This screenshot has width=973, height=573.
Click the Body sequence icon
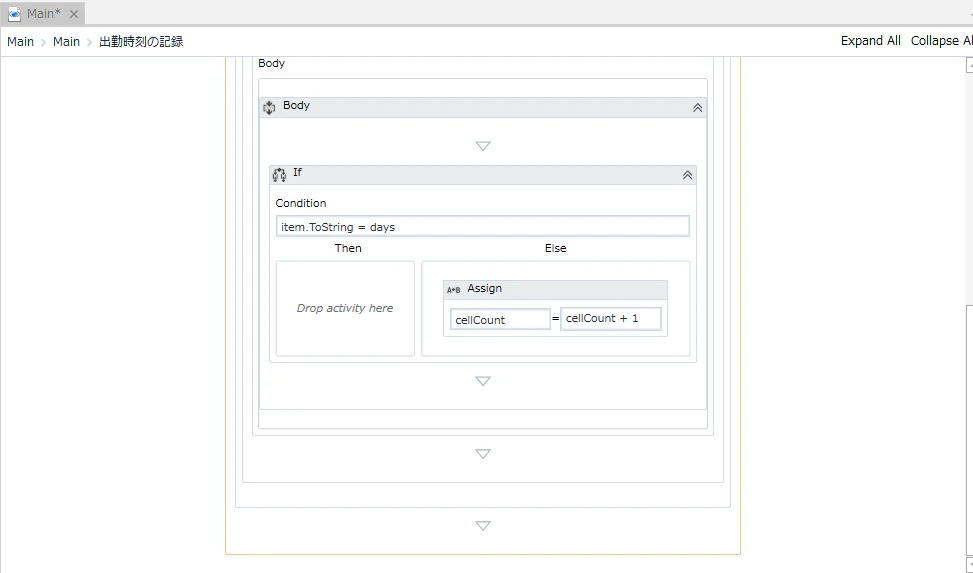coord(269,107)
